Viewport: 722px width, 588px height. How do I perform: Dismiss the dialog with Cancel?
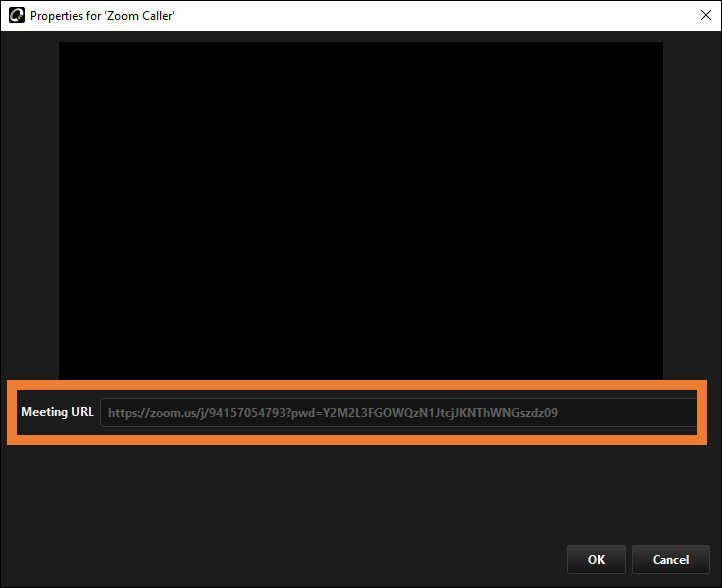coord(670,559)
